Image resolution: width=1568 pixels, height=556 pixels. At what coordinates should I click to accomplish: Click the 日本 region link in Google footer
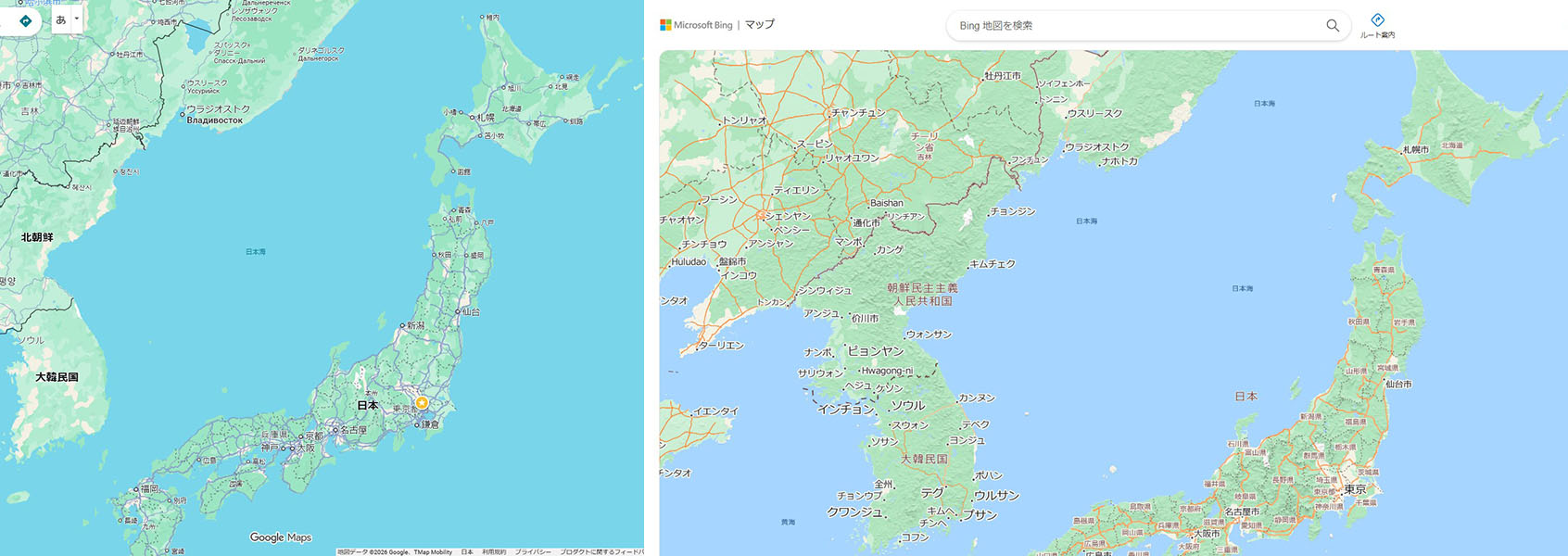(x=467, y=551)
